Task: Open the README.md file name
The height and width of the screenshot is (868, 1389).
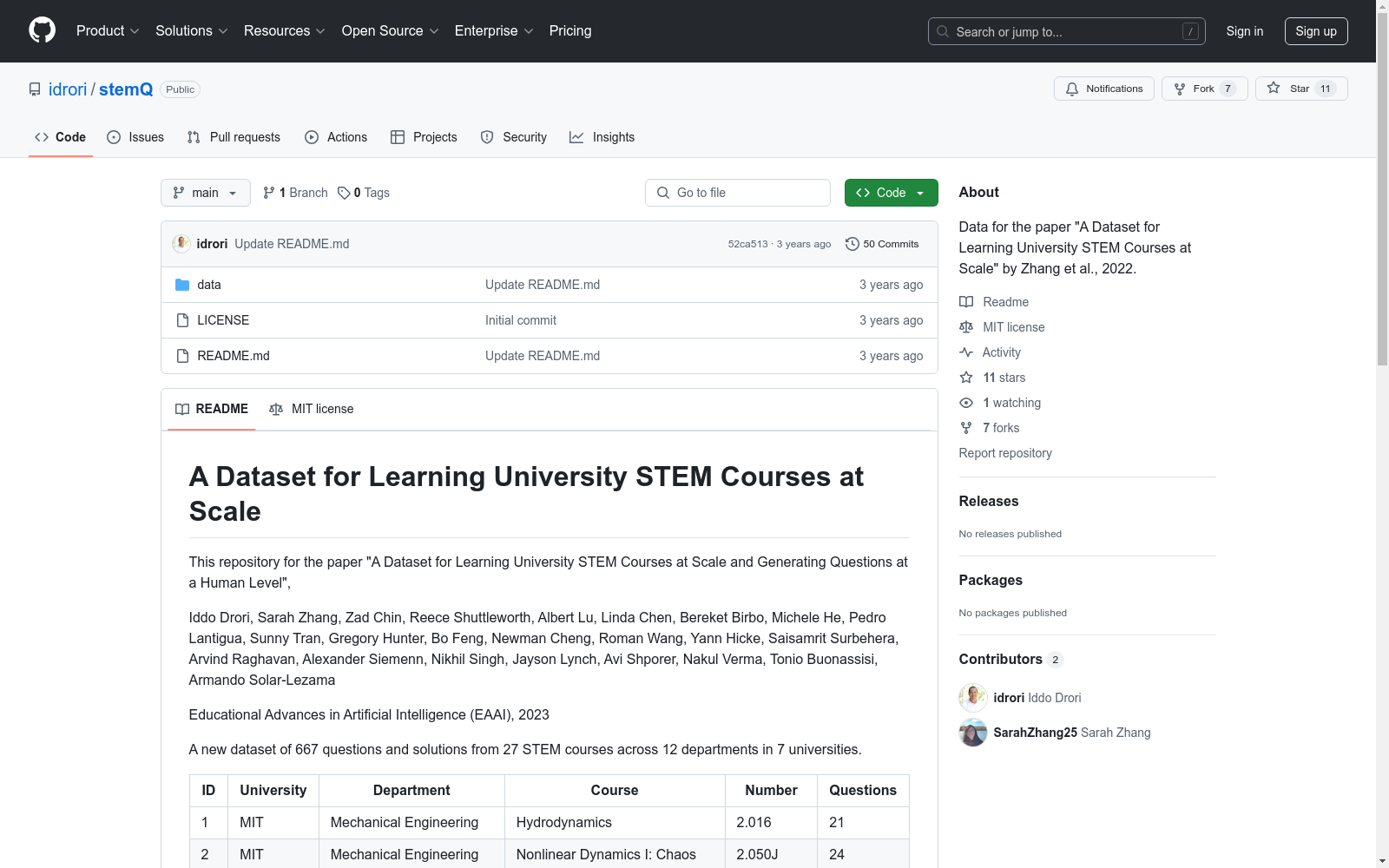Action: 234,356
